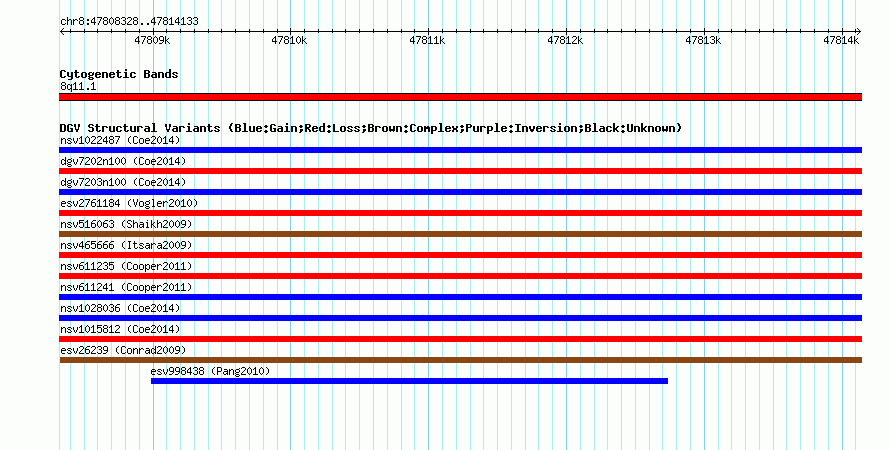Viewport: 890px width, 450px height.
Task: Click the nsv1022487 (Coe2014) blue gain bar
Action: [x=460, y=150]
